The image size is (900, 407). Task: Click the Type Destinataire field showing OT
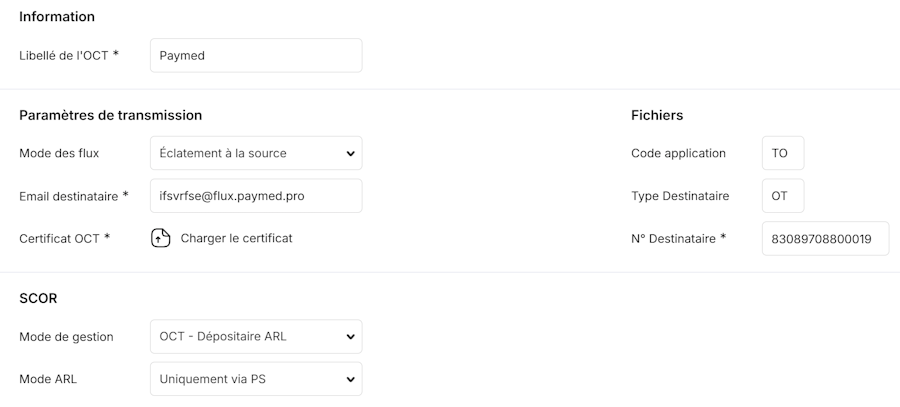coord(783,196)
